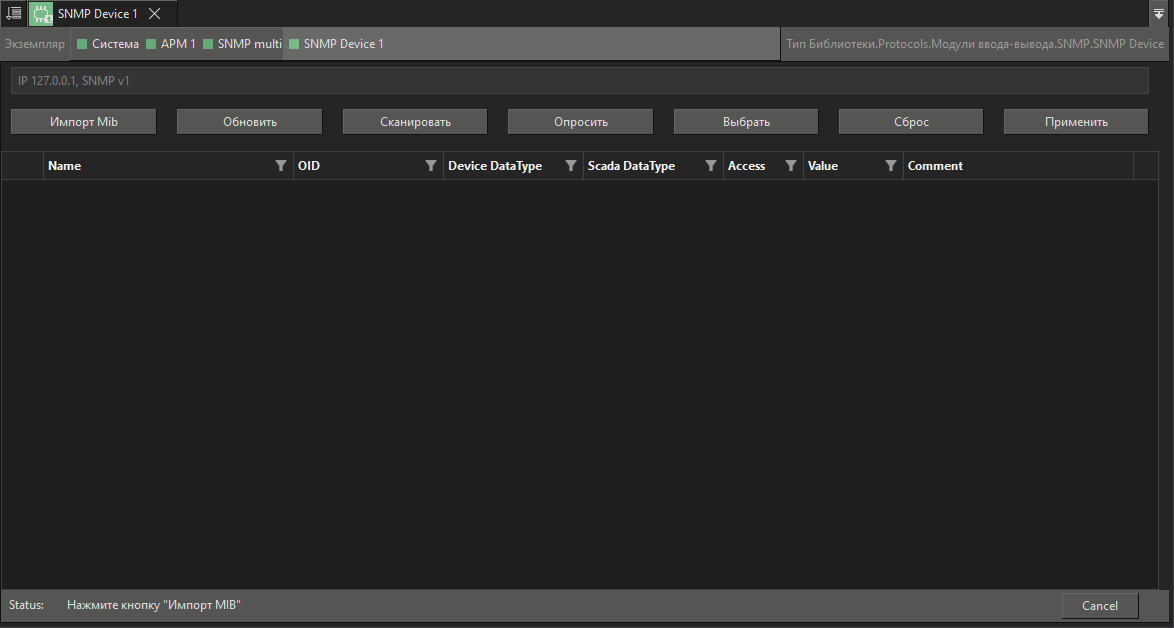This screenshot has height=628, width=1174.
Task: Cancel the current operation via Cancel button
Action: click(1099, 605)
